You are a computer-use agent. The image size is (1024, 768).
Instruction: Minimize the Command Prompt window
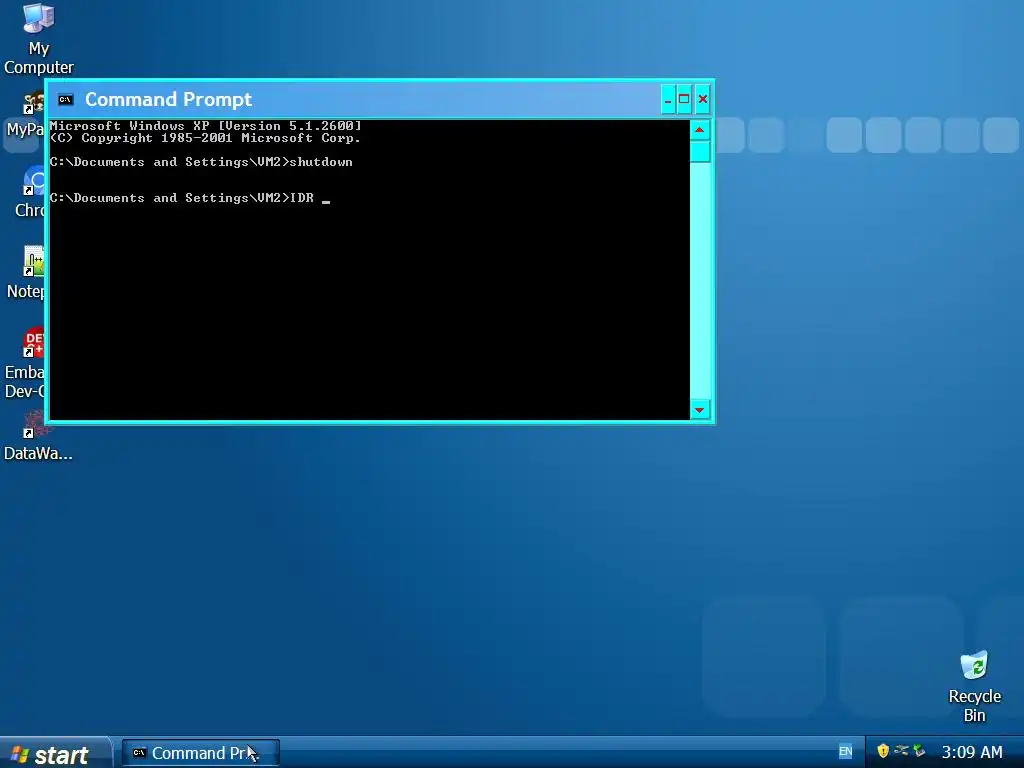(667, 99)
